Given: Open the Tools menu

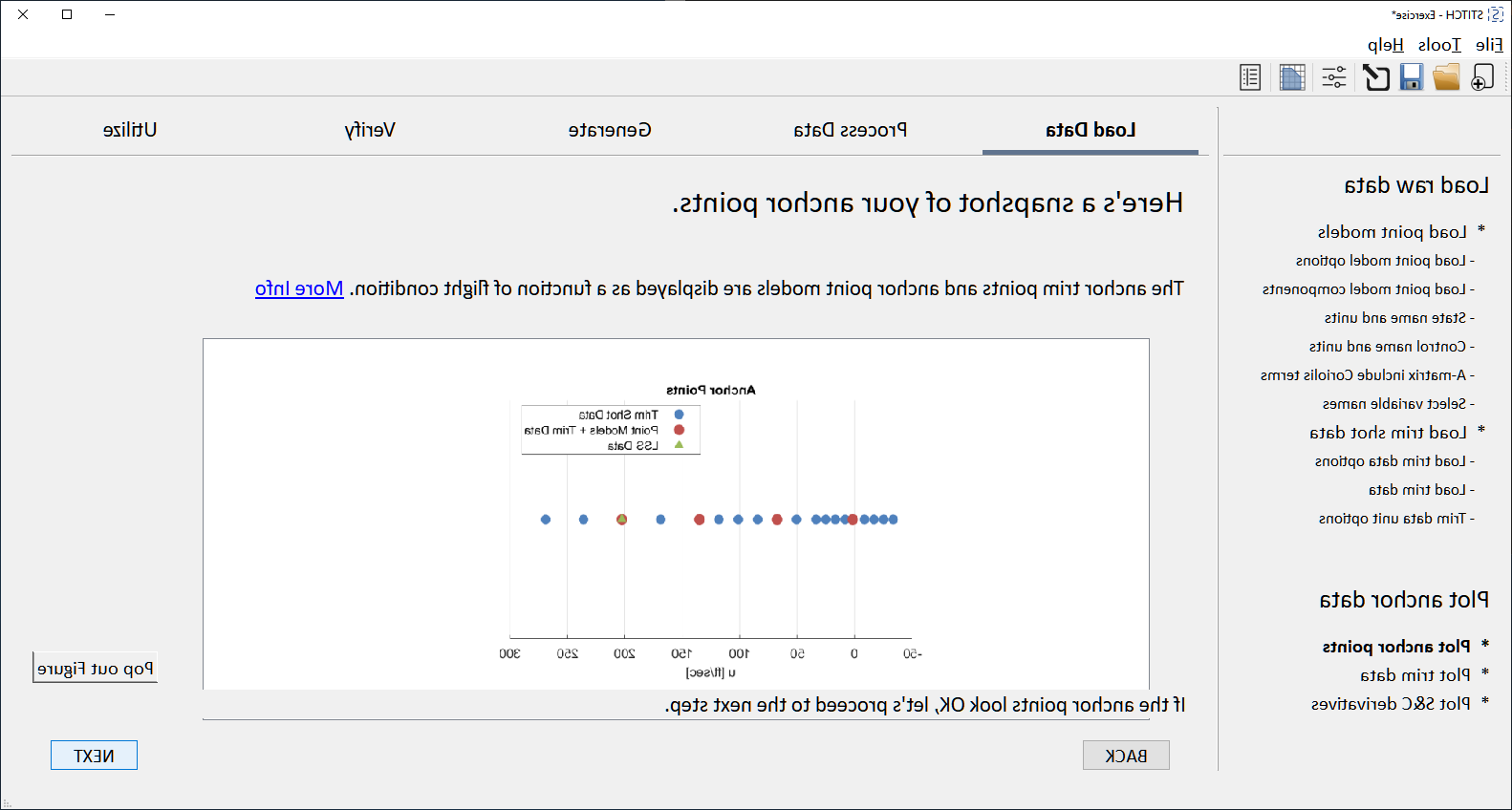Looking at the screenshot, I should click(x=1439, y=45).
